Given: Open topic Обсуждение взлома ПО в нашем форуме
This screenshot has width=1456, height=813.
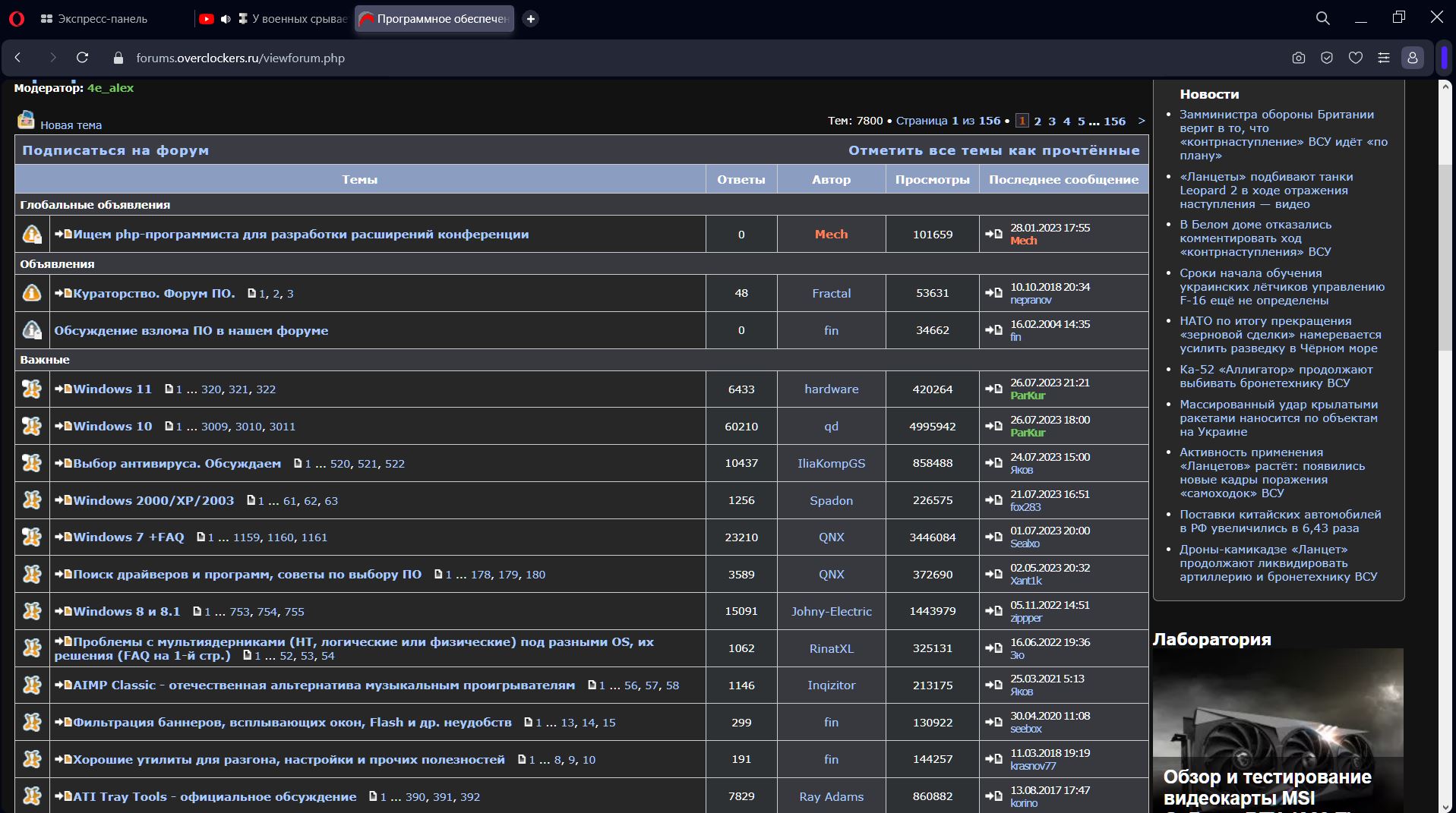Looking at the screenshot, I should [x=191, y=331].
